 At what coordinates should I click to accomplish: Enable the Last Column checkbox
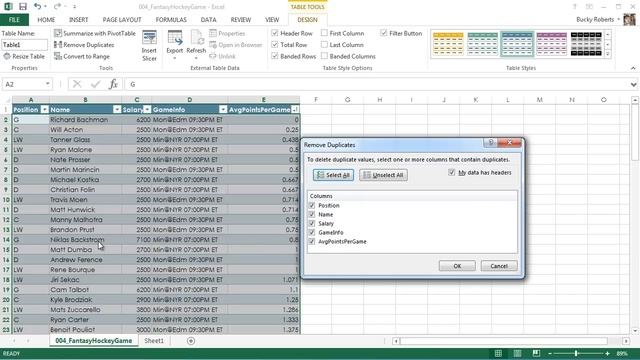(x=324, y=44)
